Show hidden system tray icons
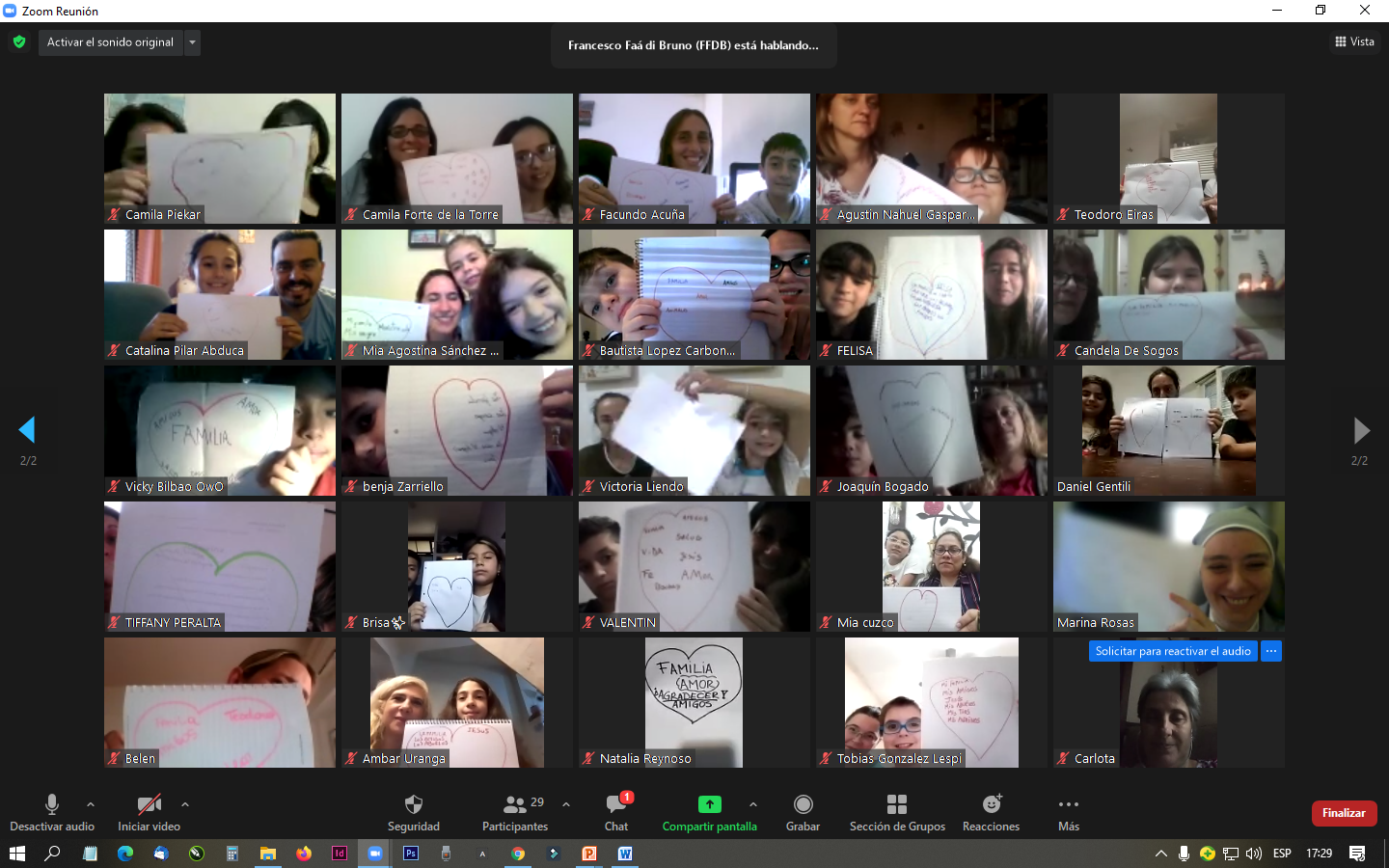This screenshot has height=868, width=1389. (x=1161, y=854)
